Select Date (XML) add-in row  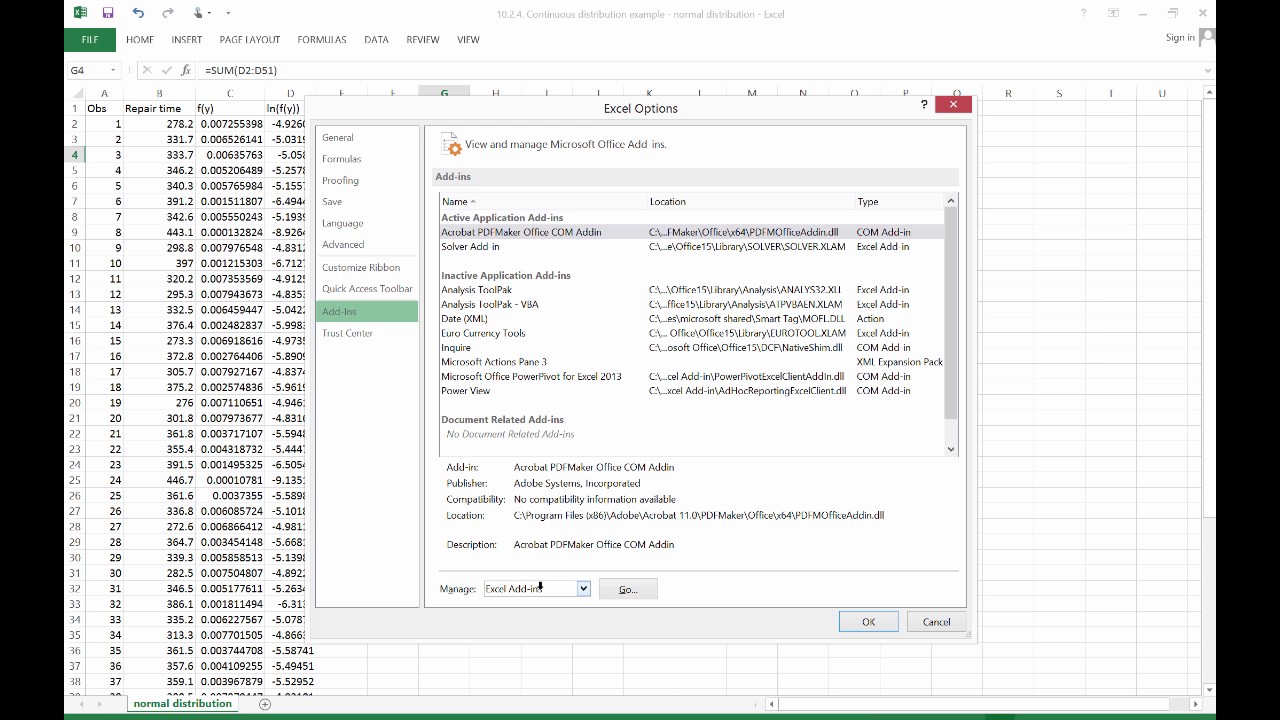691,319
